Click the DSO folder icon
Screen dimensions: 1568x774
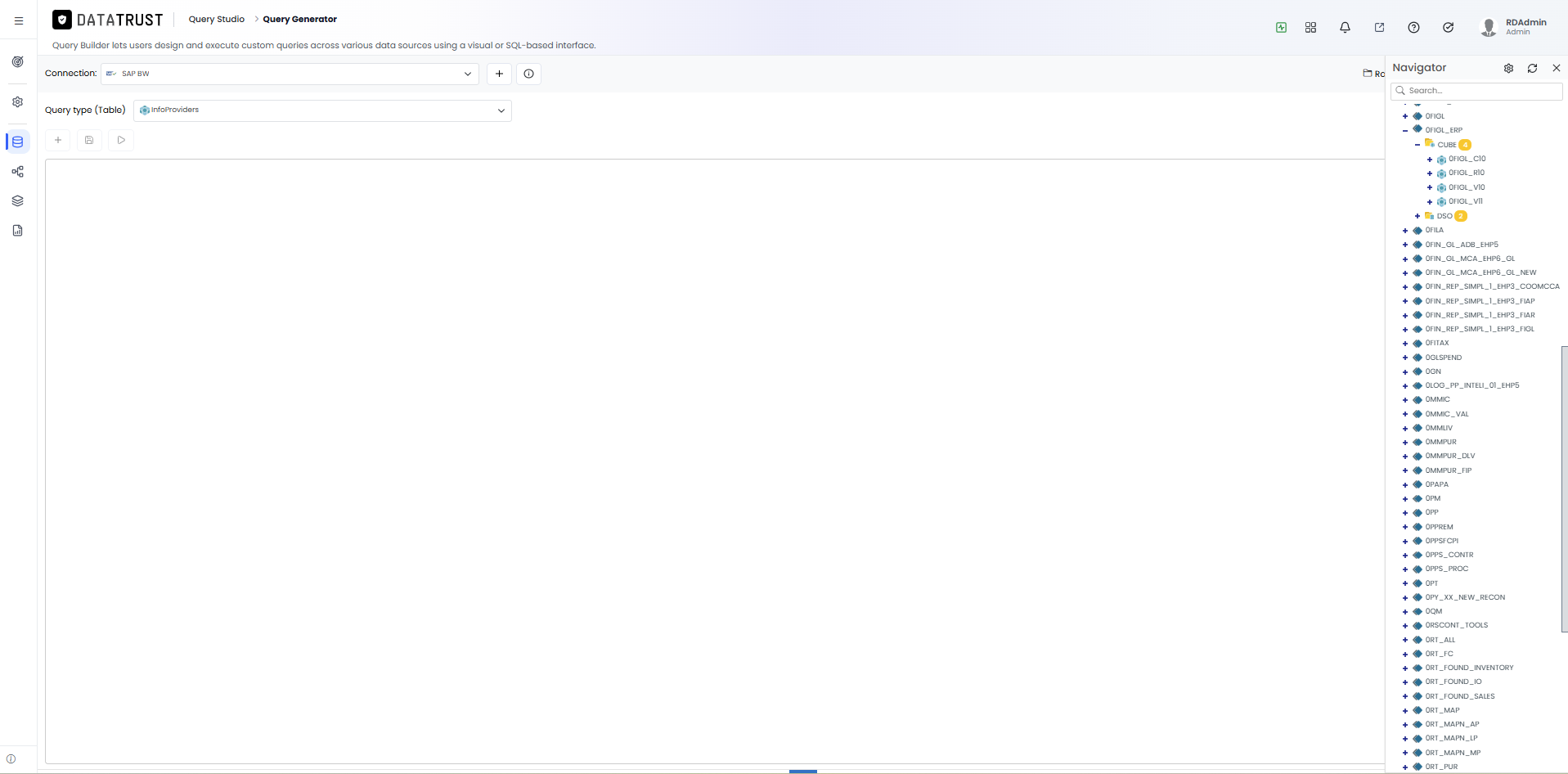pos(1429,216)
